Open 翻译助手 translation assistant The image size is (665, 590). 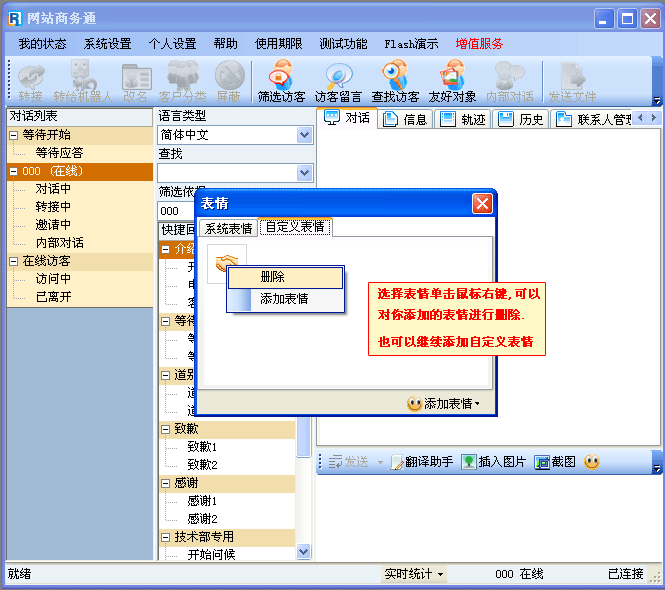pos(422,461)
